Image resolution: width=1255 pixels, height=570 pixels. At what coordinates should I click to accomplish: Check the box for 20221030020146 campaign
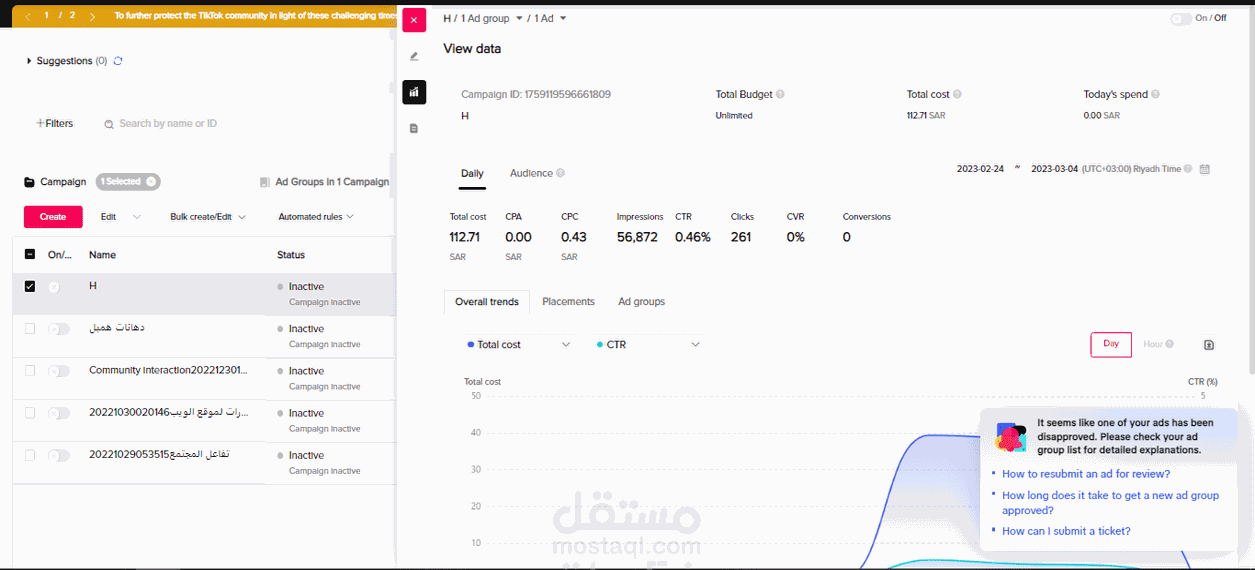coord(29,413)
